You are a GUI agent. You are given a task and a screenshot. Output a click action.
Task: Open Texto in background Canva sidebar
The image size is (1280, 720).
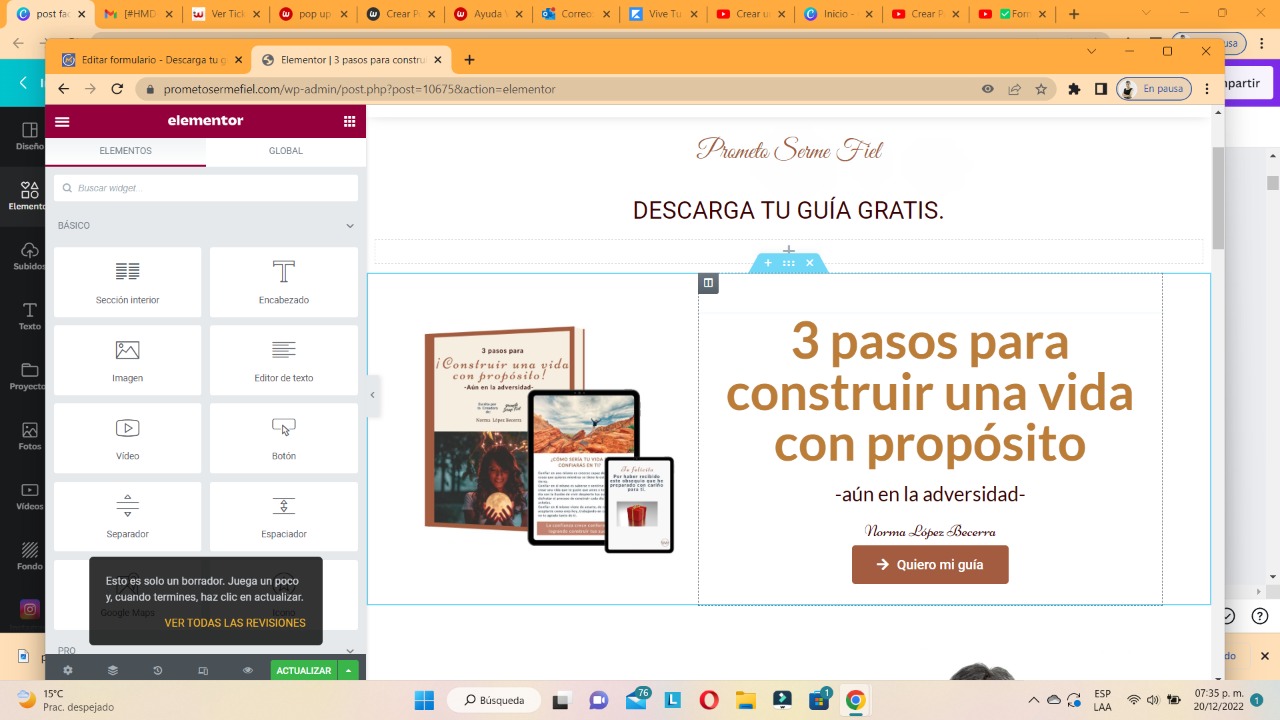pyautogui.click(x=30, y=316)
